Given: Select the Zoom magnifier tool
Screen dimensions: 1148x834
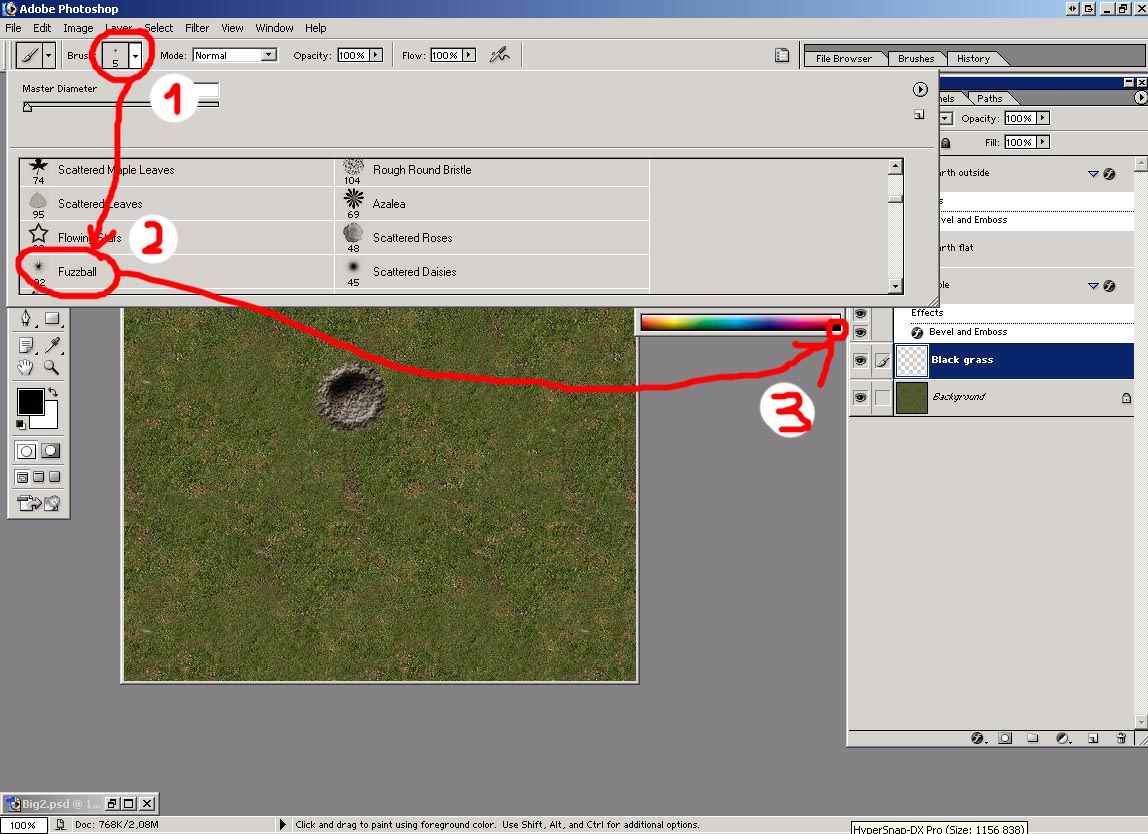Looking at the screenshot, I should [52, 368].
